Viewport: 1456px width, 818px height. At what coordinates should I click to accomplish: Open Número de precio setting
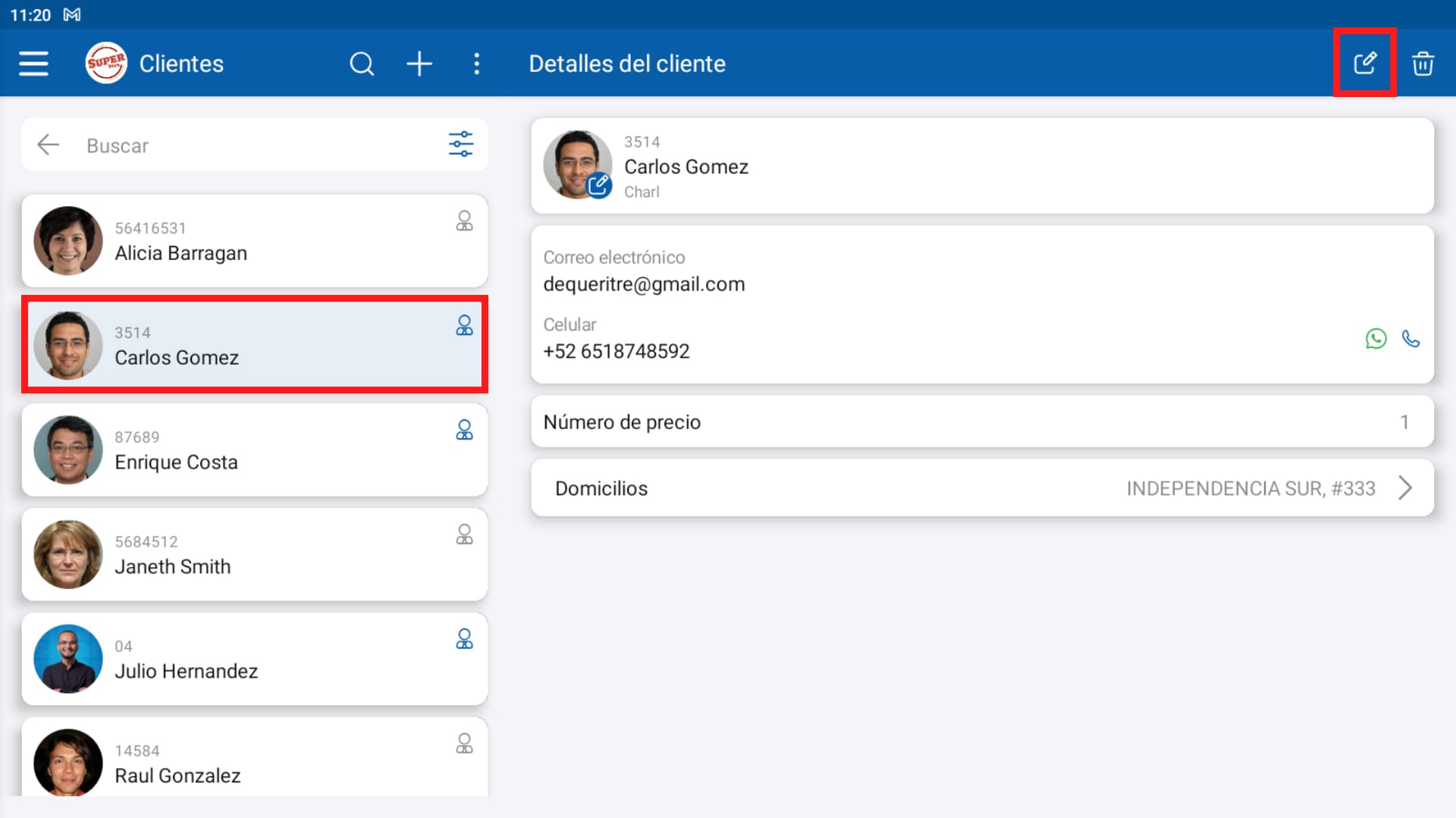coord(981,422)
